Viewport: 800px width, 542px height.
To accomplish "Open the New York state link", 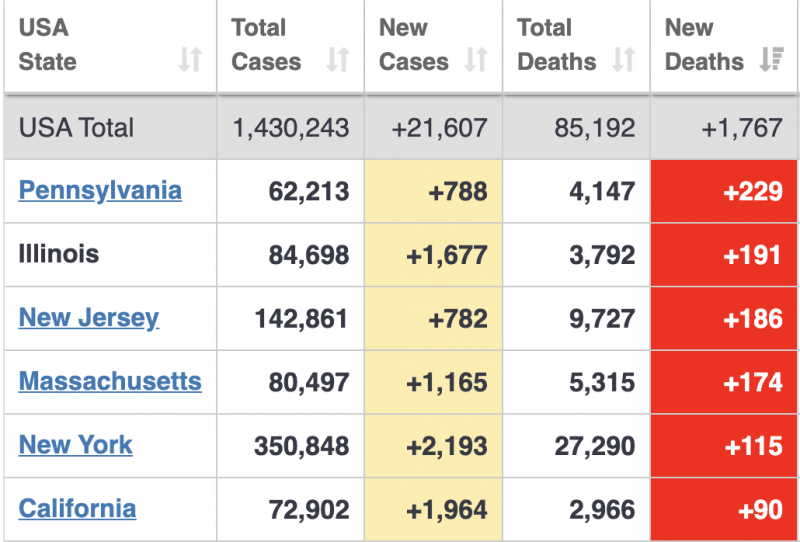I will [x=76, y=445].
